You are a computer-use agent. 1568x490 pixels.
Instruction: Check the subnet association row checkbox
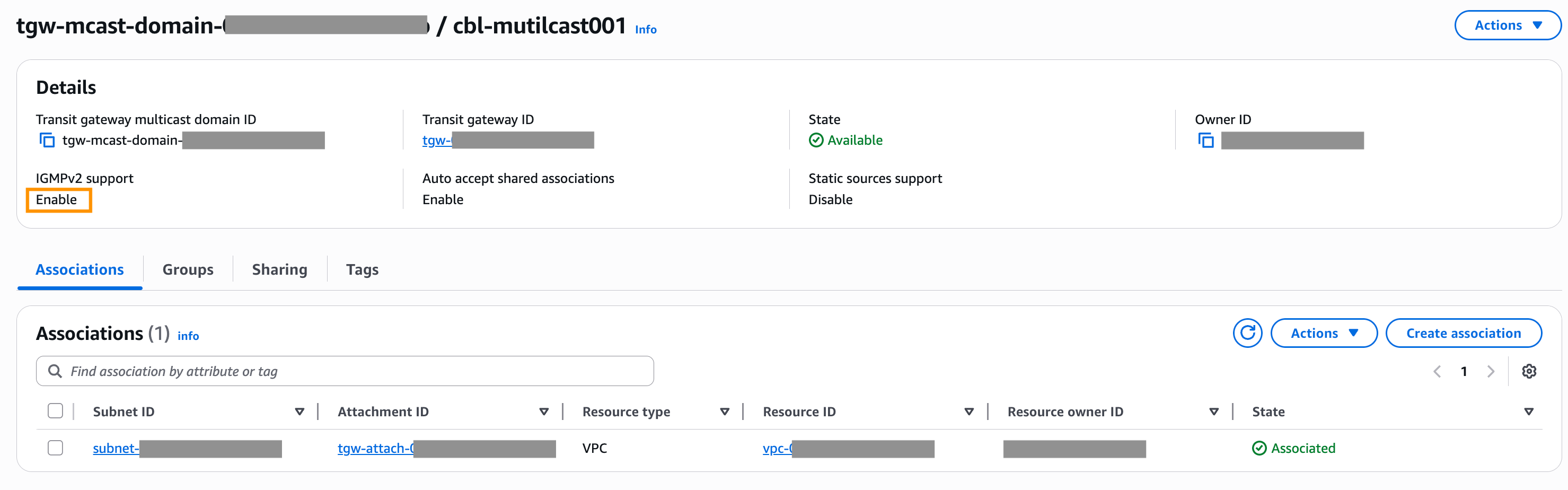pos(55,448)
